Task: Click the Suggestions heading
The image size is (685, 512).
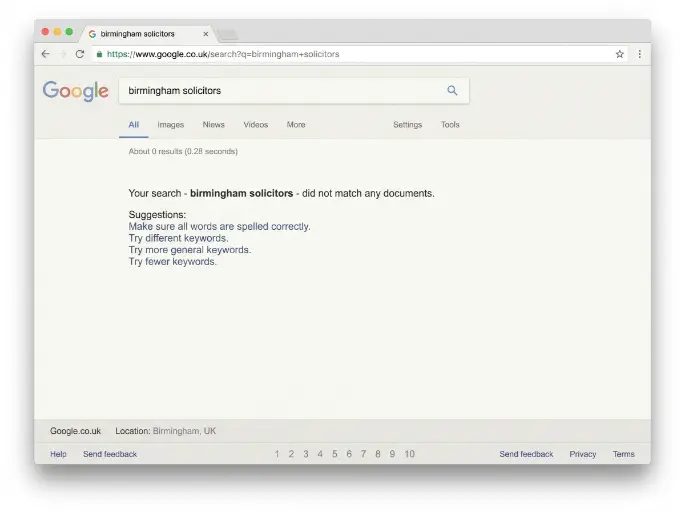Action: [157, 214]
